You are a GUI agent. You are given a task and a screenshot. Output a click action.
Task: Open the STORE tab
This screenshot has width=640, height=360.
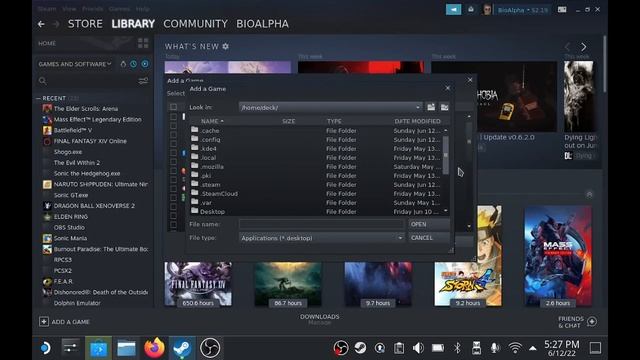[85, 24]
